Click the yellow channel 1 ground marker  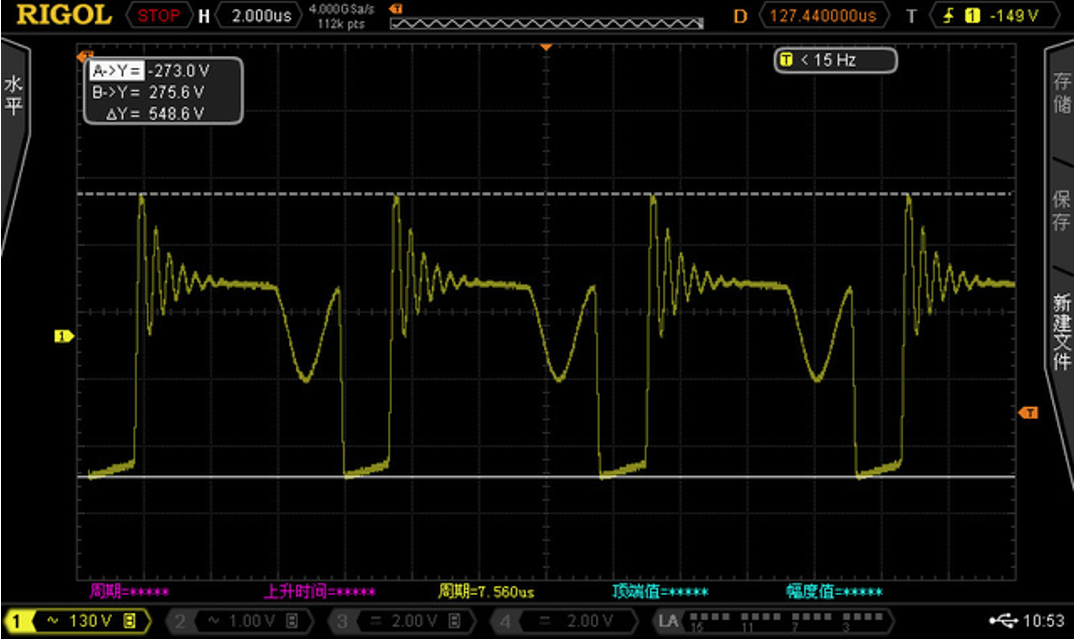pyautogui.click(x=63, y=336)
